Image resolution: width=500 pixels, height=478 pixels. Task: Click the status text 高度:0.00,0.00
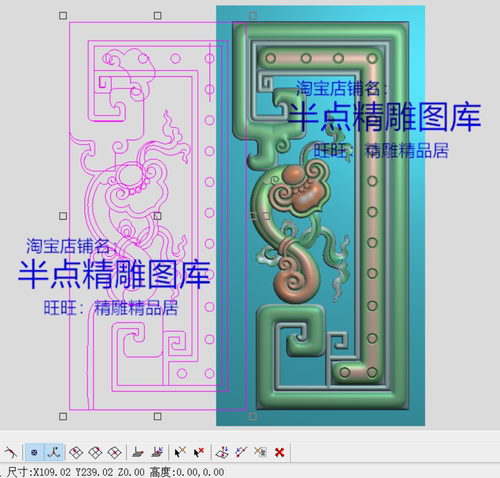tap(187, 472)
